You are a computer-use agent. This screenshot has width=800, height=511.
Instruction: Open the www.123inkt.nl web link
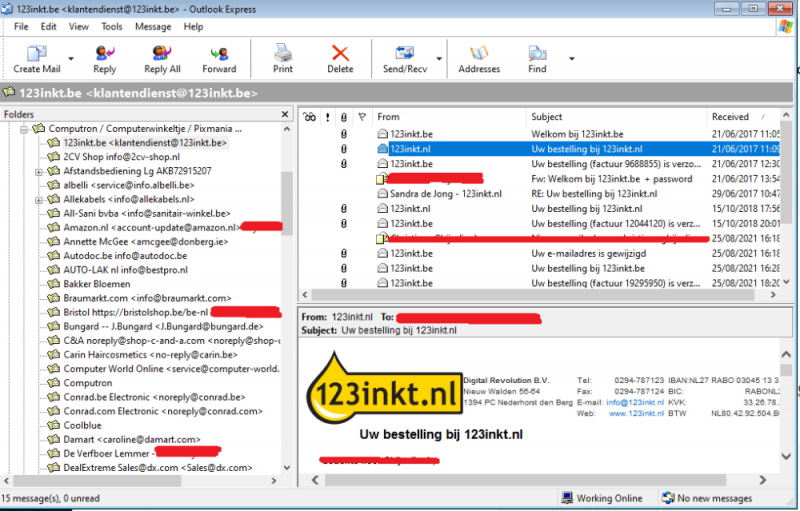click(x=630, y=412)
